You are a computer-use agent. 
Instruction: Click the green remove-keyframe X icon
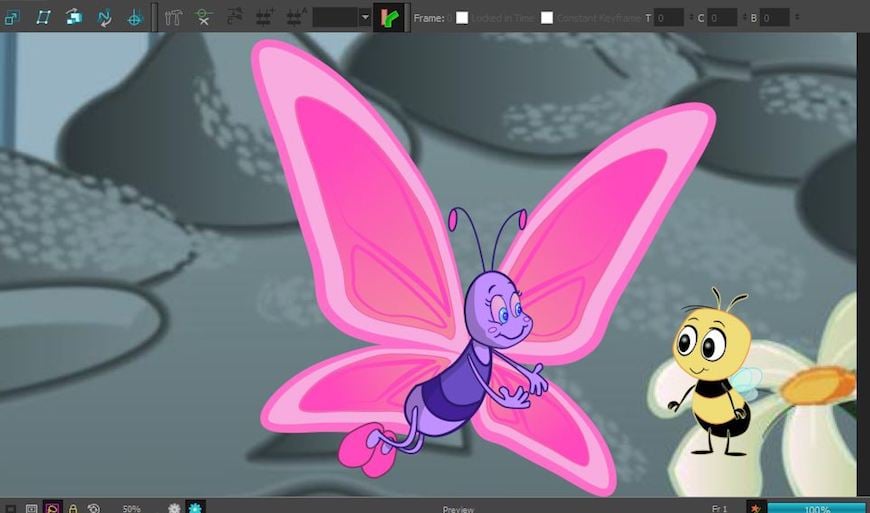click(x=204, y=18)
